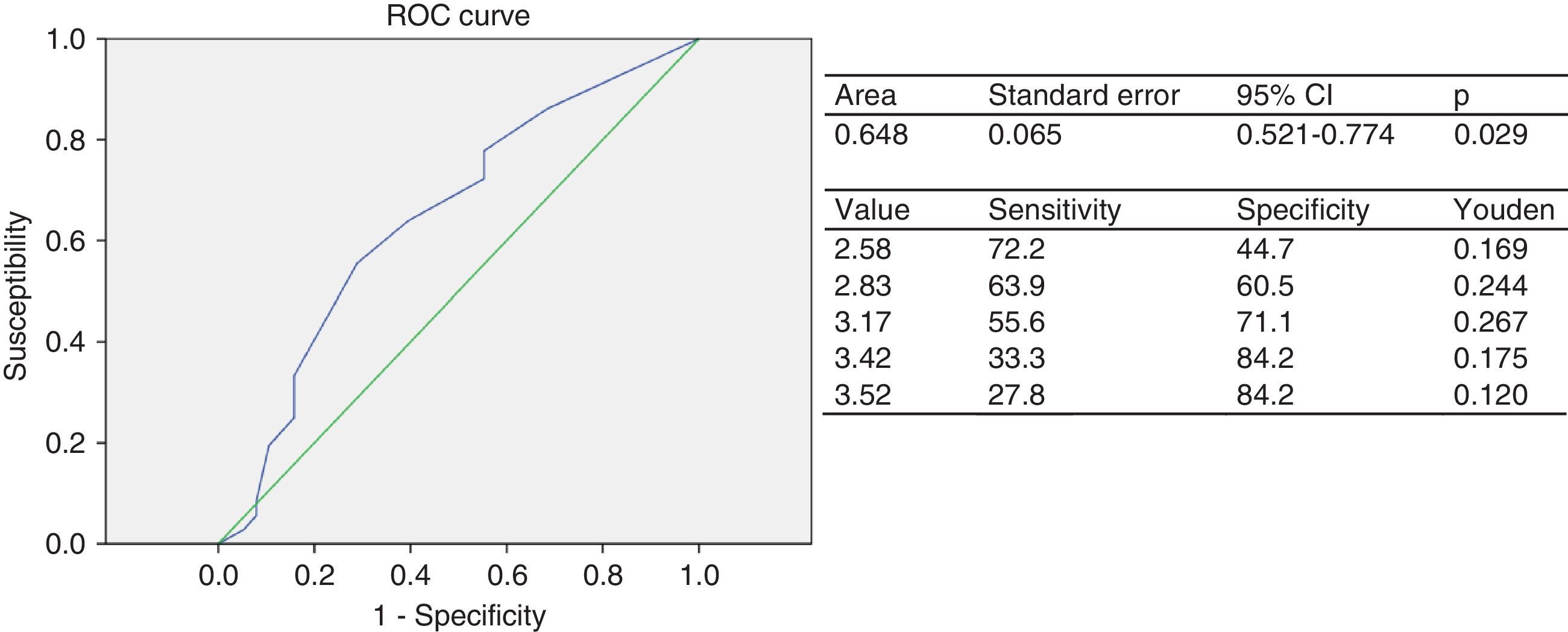The image size is (1568, 632).
Task: Click the "Sensitivity" table column header
Action: (x=1054, y=210)
